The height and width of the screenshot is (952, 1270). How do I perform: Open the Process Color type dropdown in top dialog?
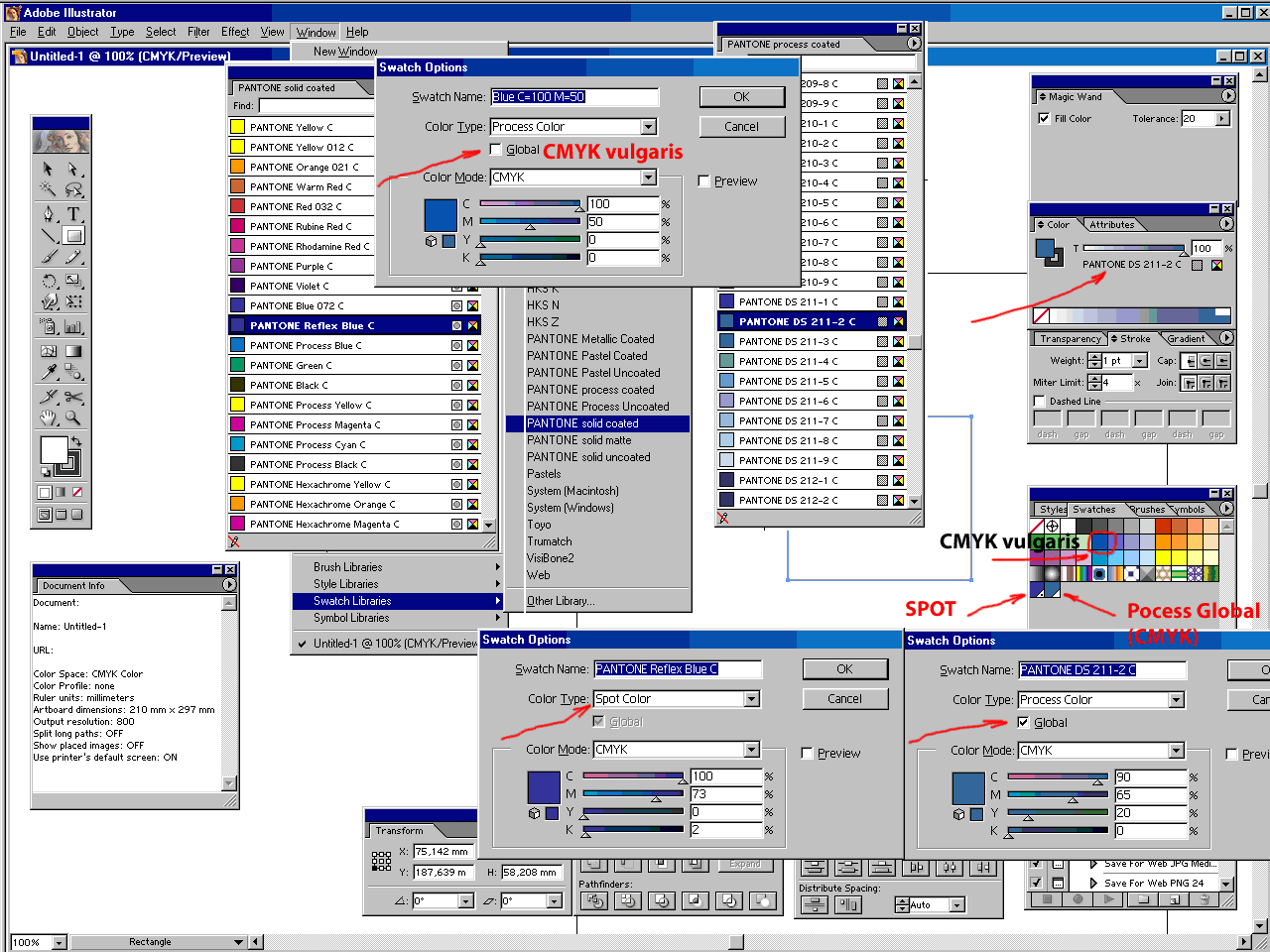648,127
